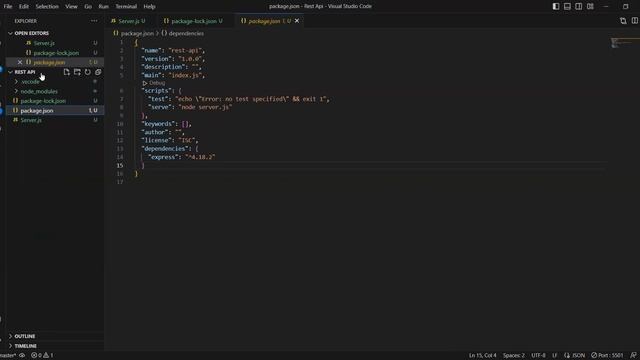Select package-lock.json in Open Editors list
This screenshot has height=360, width=640.
56,53
